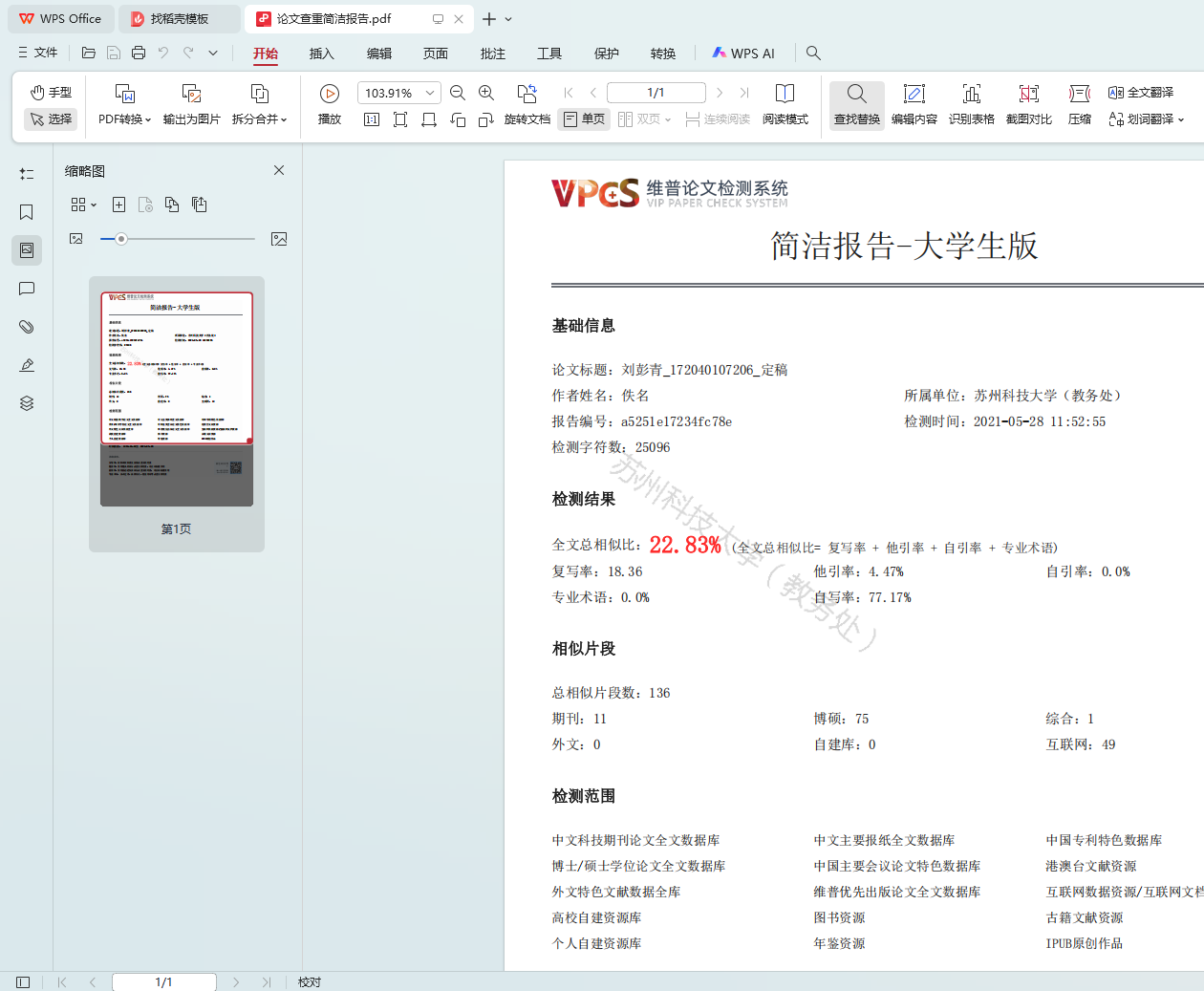Click the large thumbnail image icon
This screenshot has width=1204, height=991.
pos(279,239)
